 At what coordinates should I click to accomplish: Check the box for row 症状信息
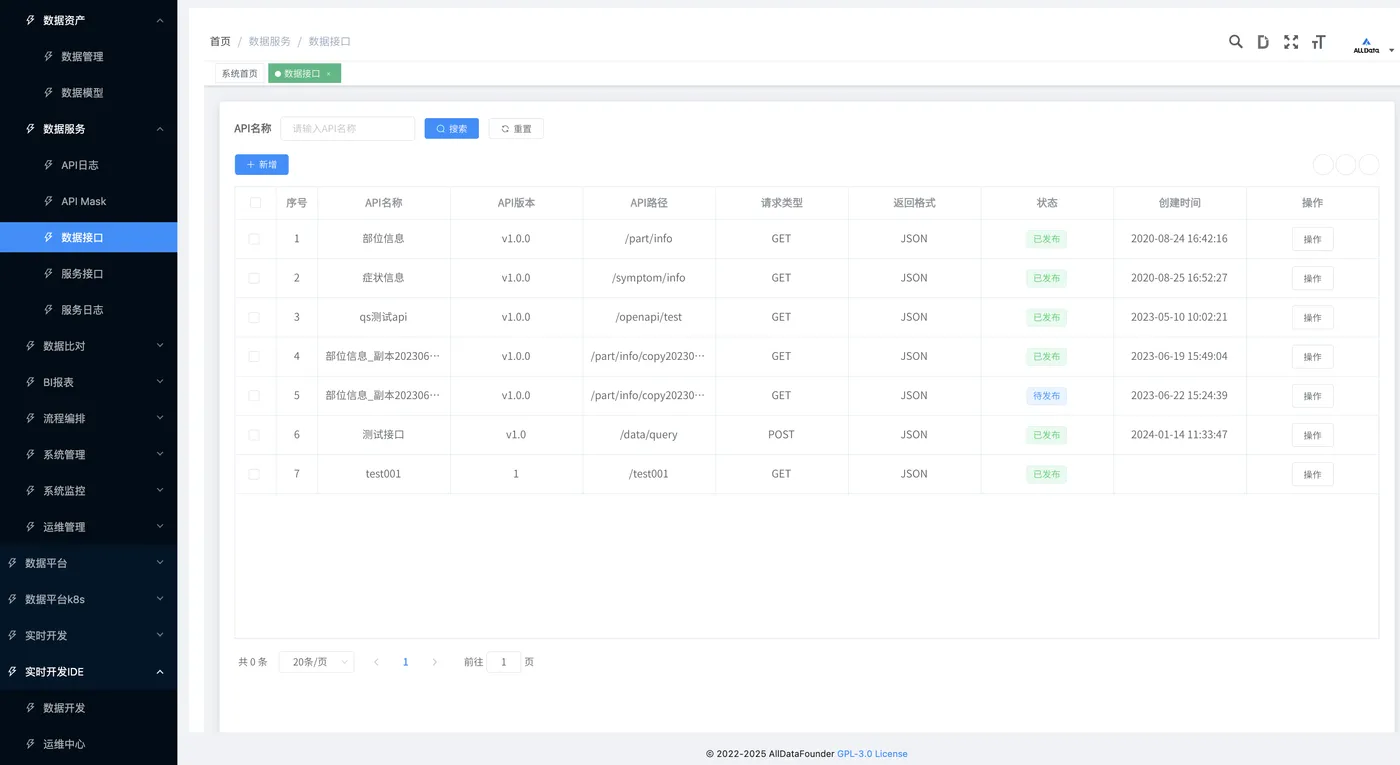click(254, 278)
